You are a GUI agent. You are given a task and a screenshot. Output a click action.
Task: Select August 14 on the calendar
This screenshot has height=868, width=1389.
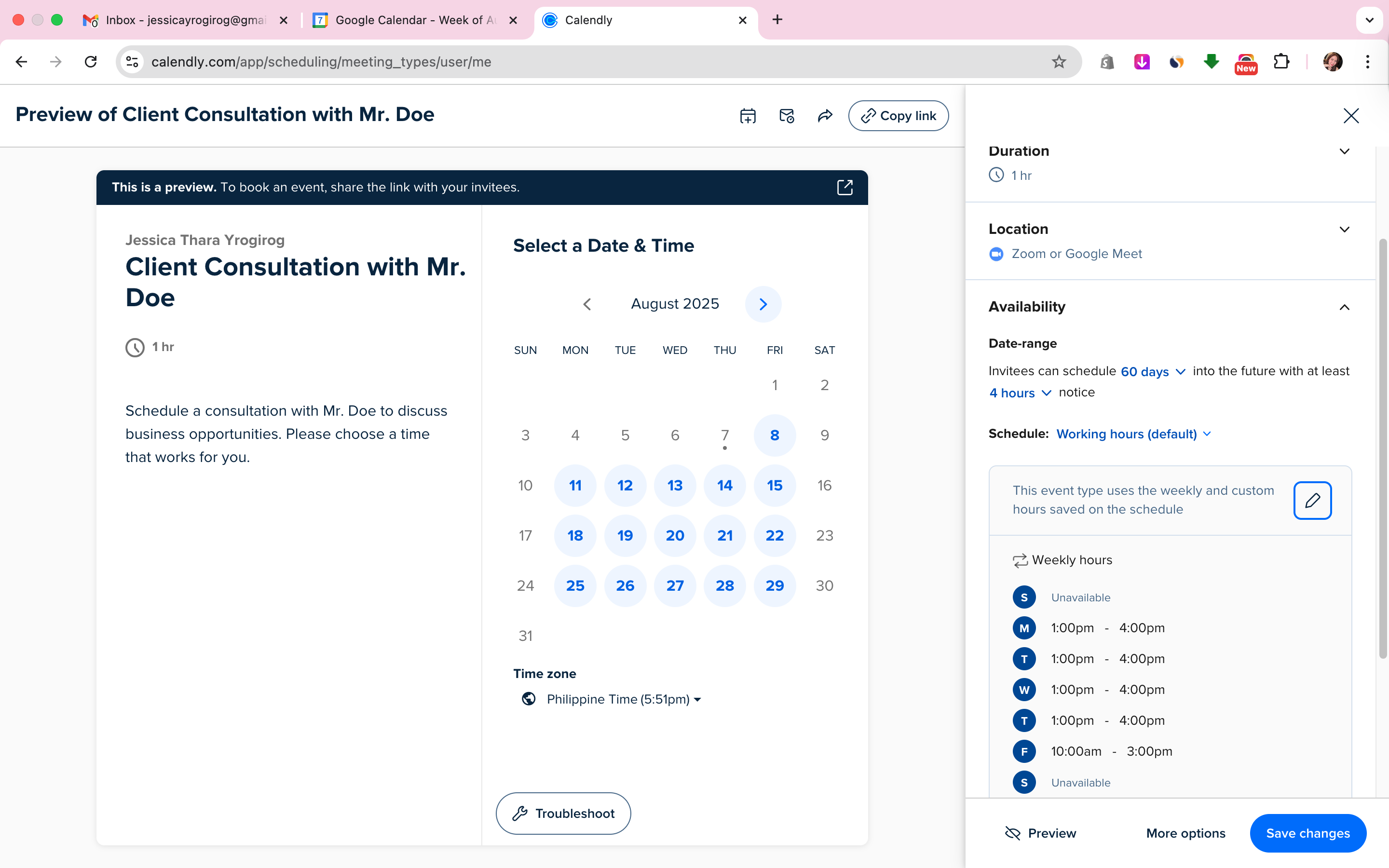724,486
